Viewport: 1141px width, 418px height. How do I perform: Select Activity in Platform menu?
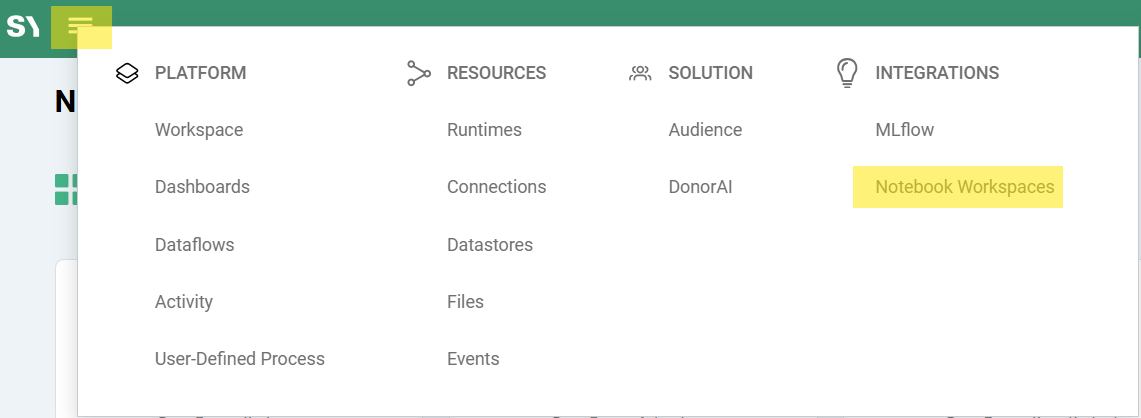coord(184,301)
